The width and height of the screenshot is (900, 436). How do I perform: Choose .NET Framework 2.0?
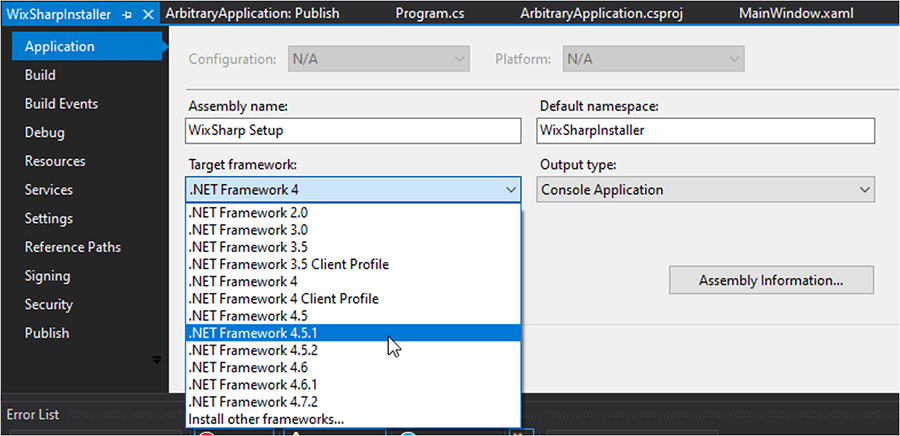(x=354, y=213)
